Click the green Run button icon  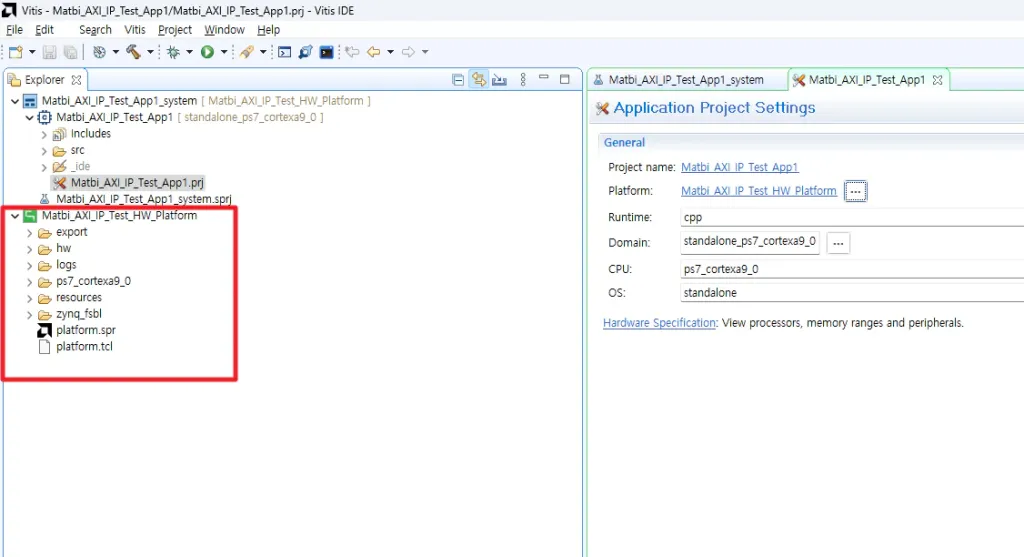coord(207,52)
